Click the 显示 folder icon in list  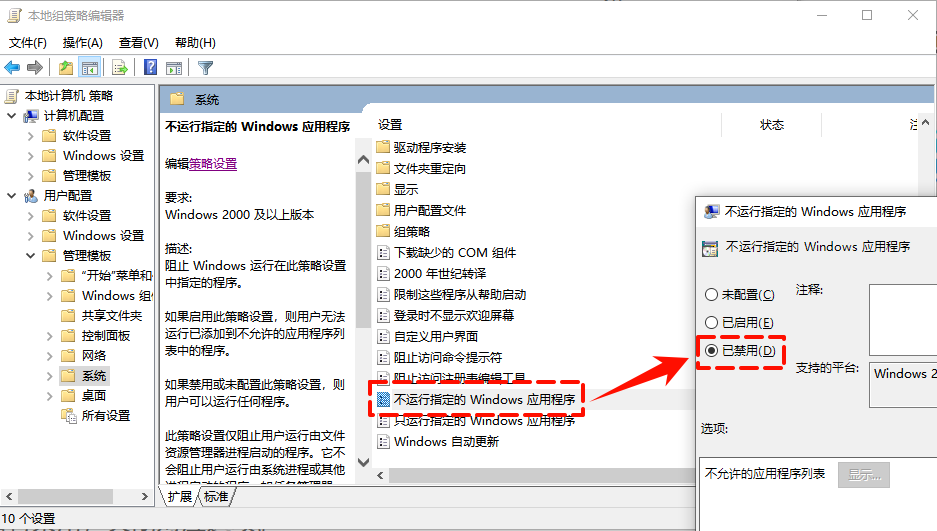tap(383, 189)
